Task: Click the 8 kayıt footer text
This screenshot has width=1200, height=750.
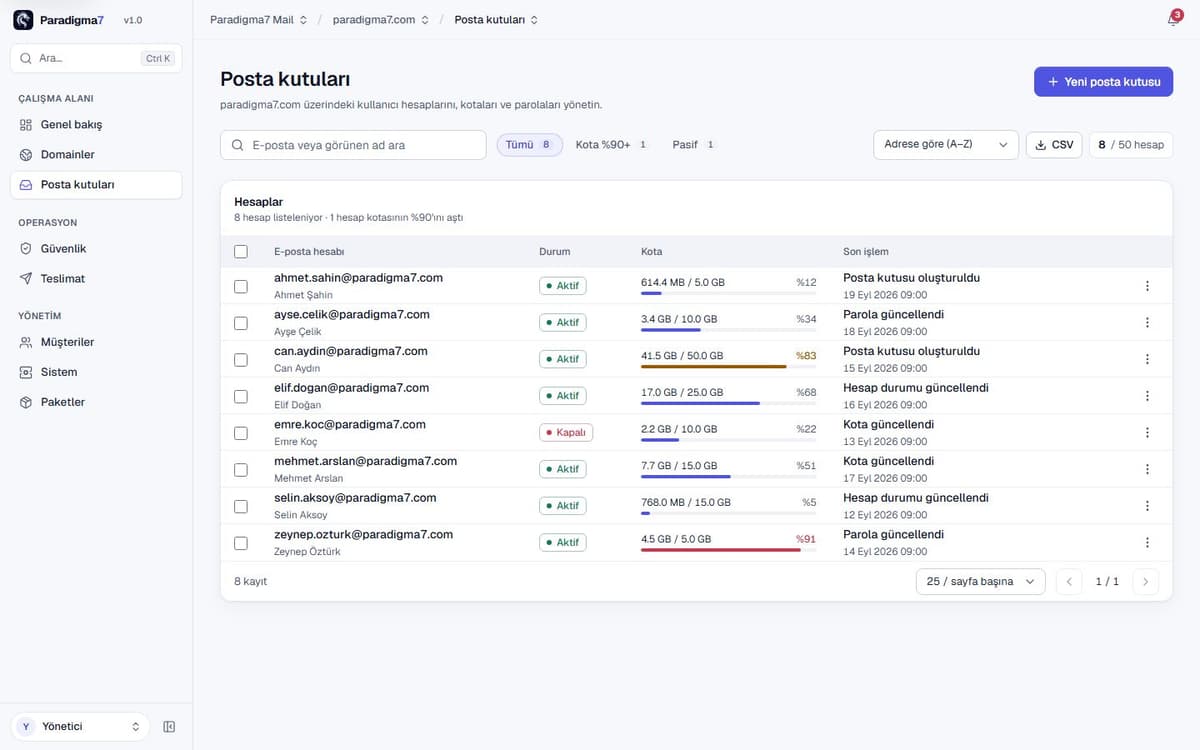Action: point(250,581)
